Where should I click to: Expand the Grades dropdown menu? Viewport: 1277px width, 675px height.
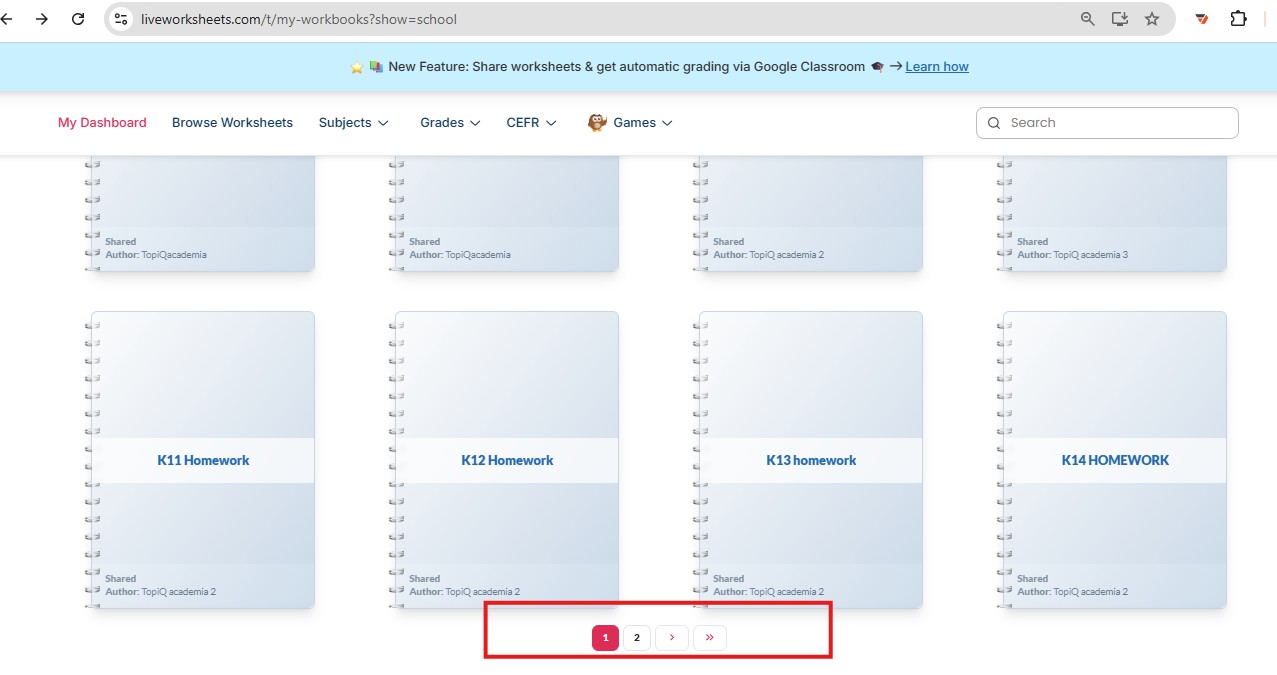point(450,122)
